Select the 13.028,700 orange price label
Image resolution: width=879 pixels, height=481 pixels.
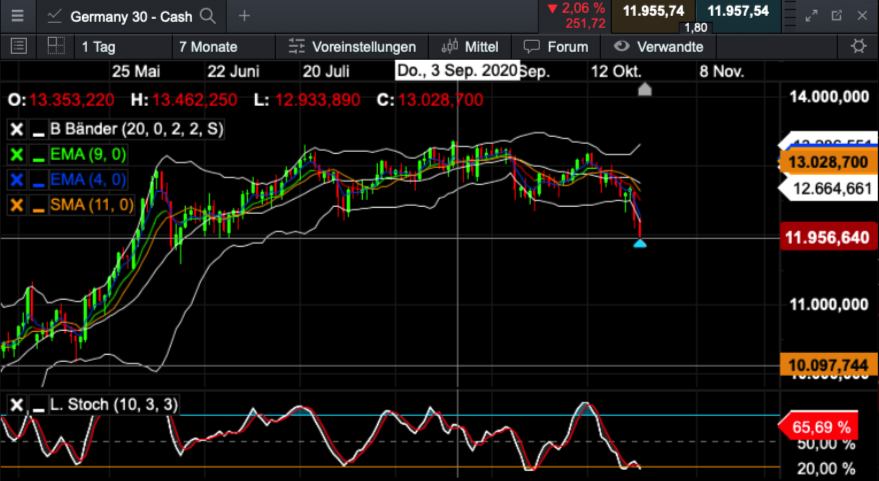click(828, 163)
